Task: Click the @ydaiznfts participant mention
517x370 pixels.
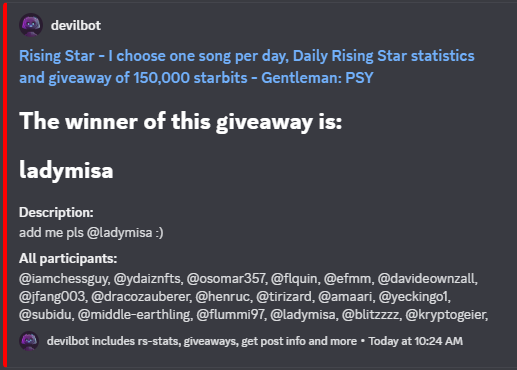Action: point(148,278)
